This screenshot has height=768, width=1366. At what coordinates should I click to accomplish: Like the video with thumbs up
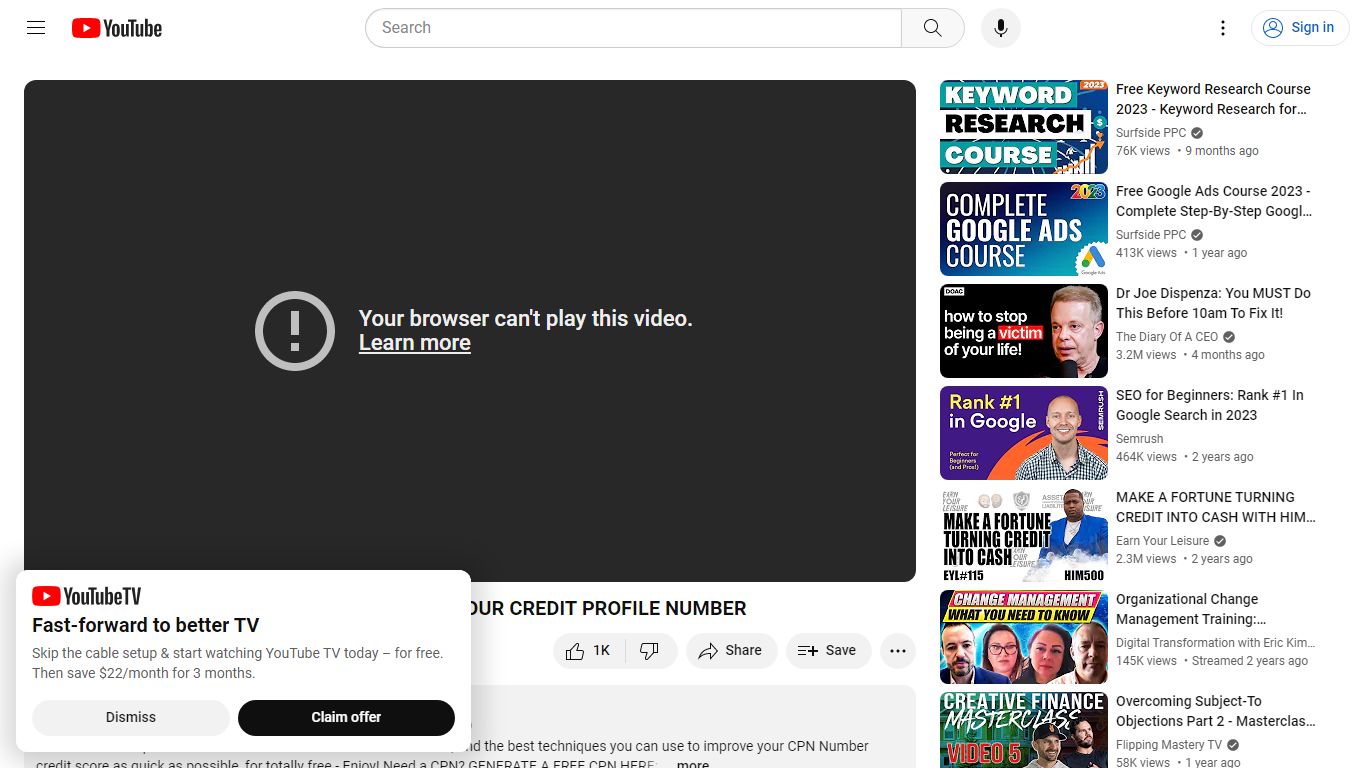point(589,651)
